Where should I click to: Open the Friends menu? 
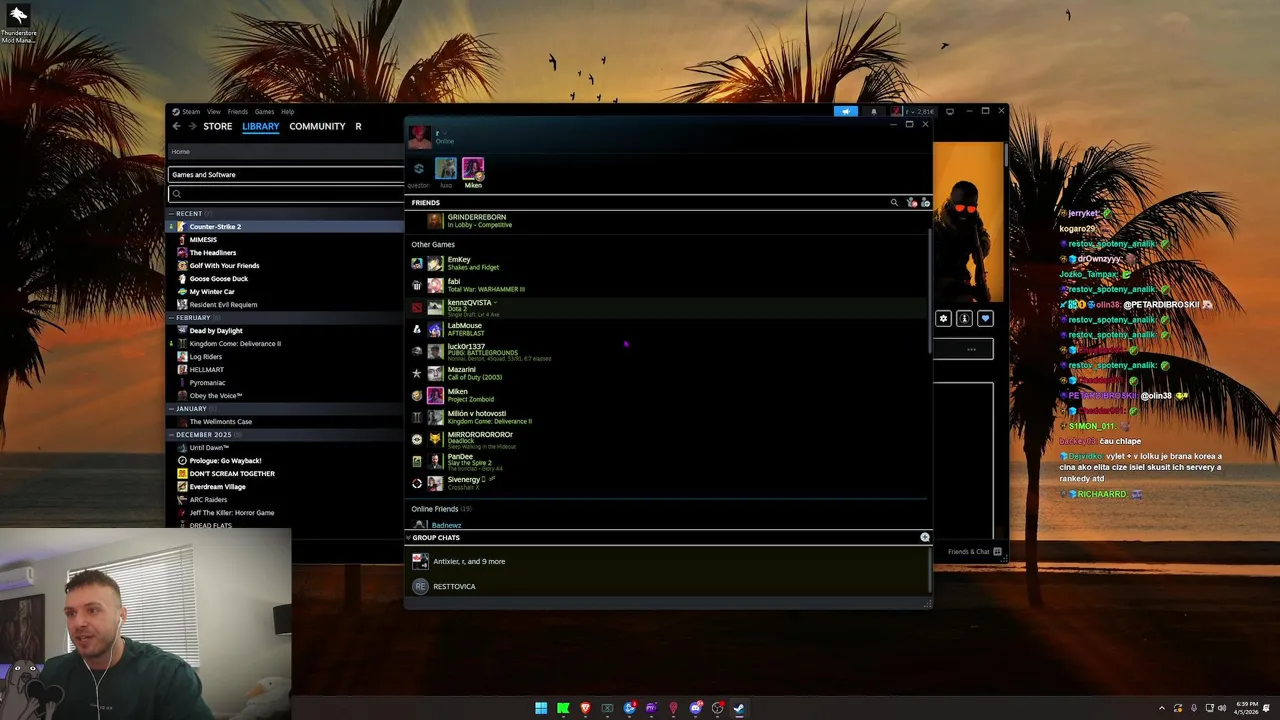(238, 112)
